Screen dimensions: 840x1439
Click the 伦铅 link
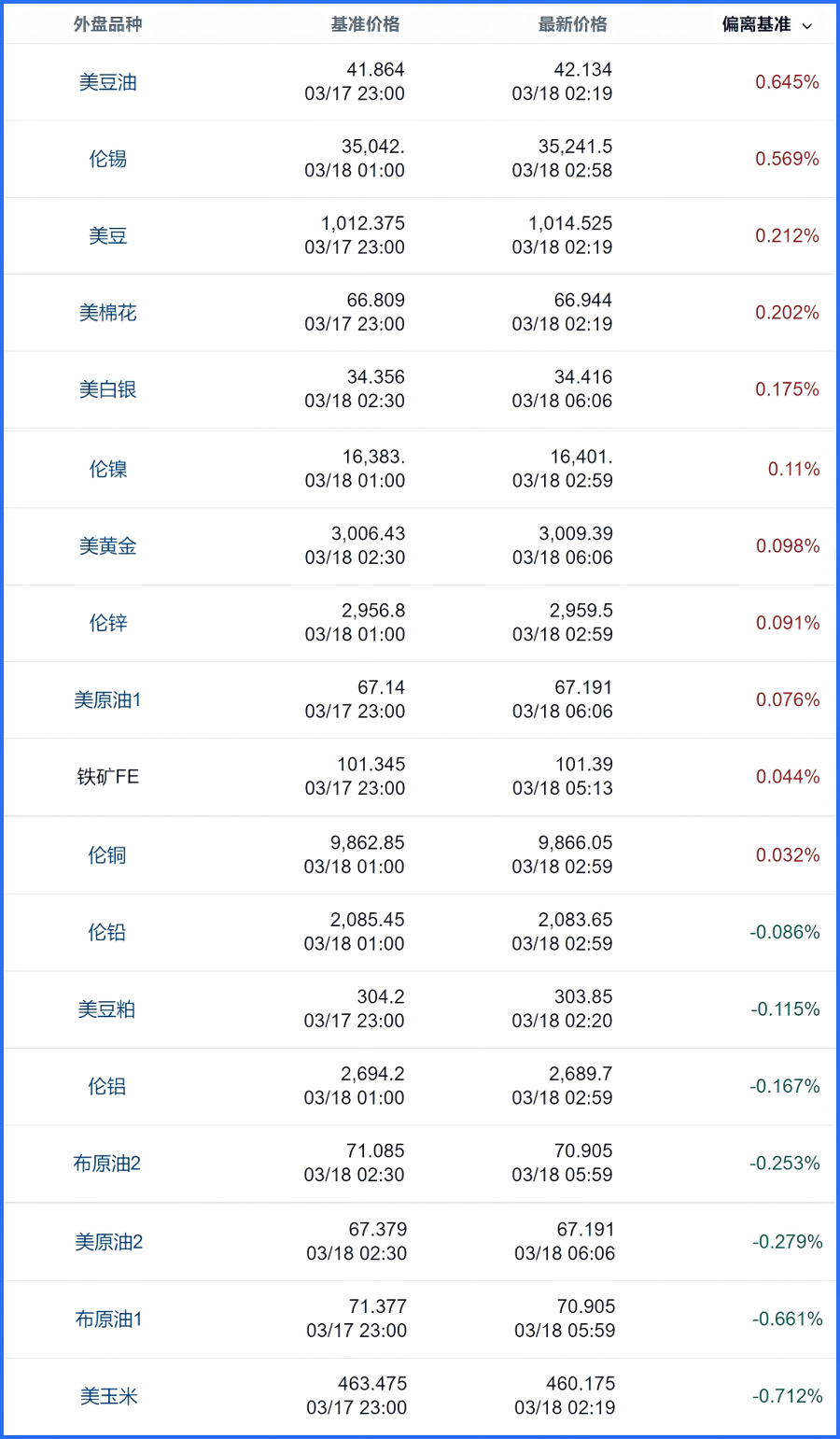coord(107,932)
